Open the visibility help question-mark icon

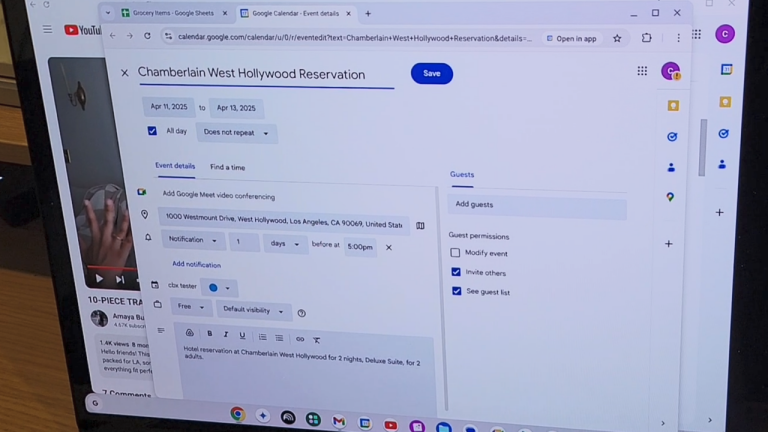coord(302,313)
